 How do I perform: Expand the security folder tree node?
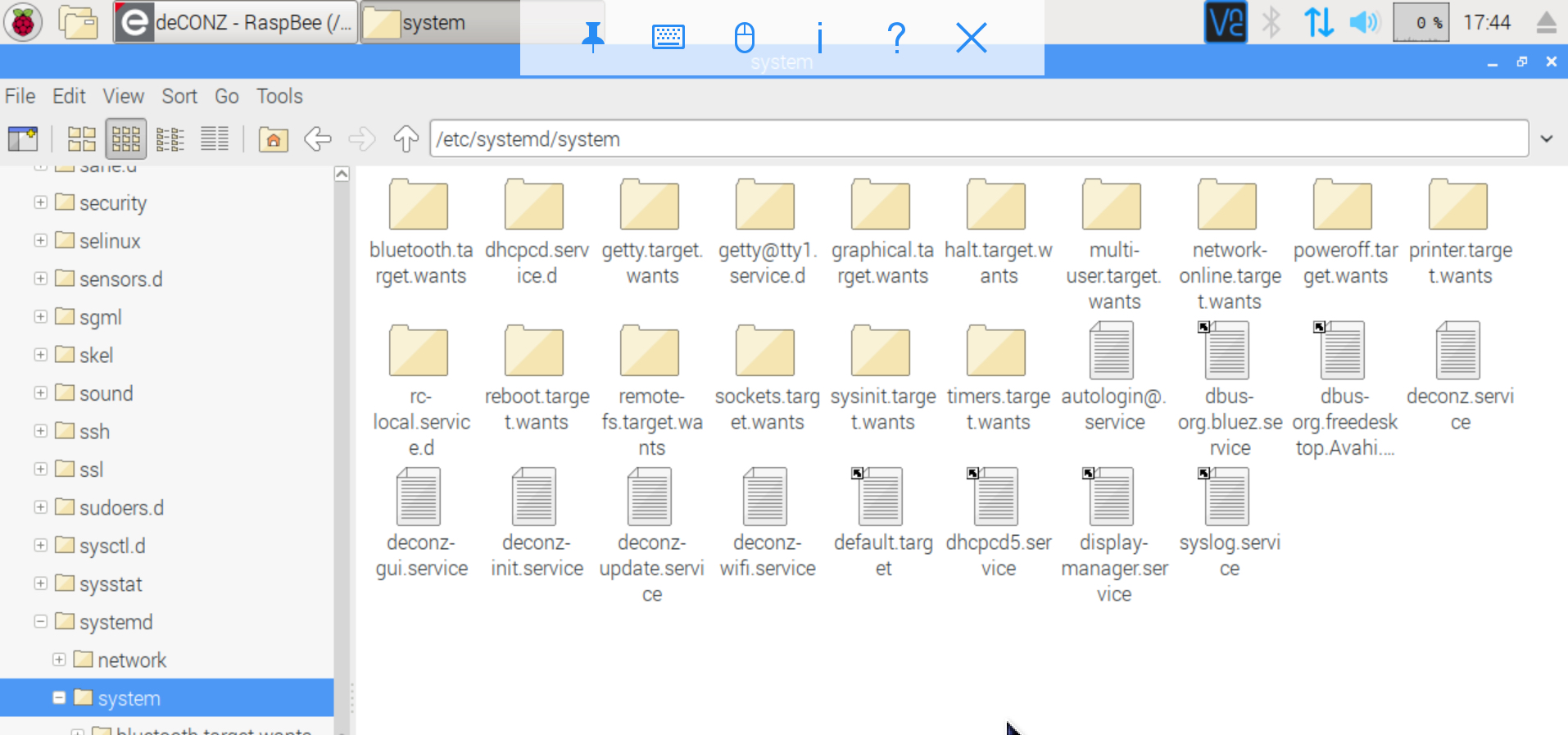click(x=40, y=202)
